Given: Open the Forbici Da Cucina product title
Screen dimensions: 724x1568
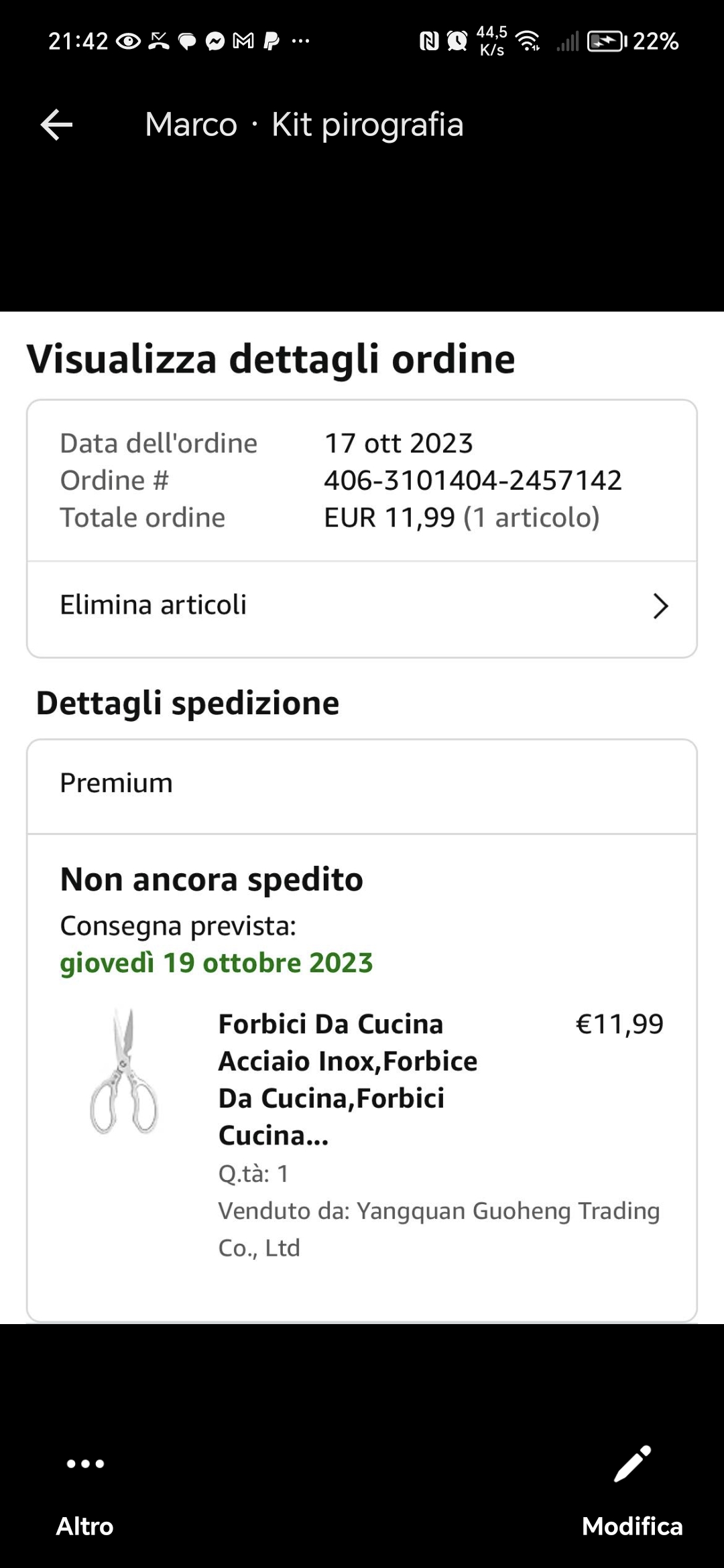Looking at the screenshot, I should [x=347, y=1079].
